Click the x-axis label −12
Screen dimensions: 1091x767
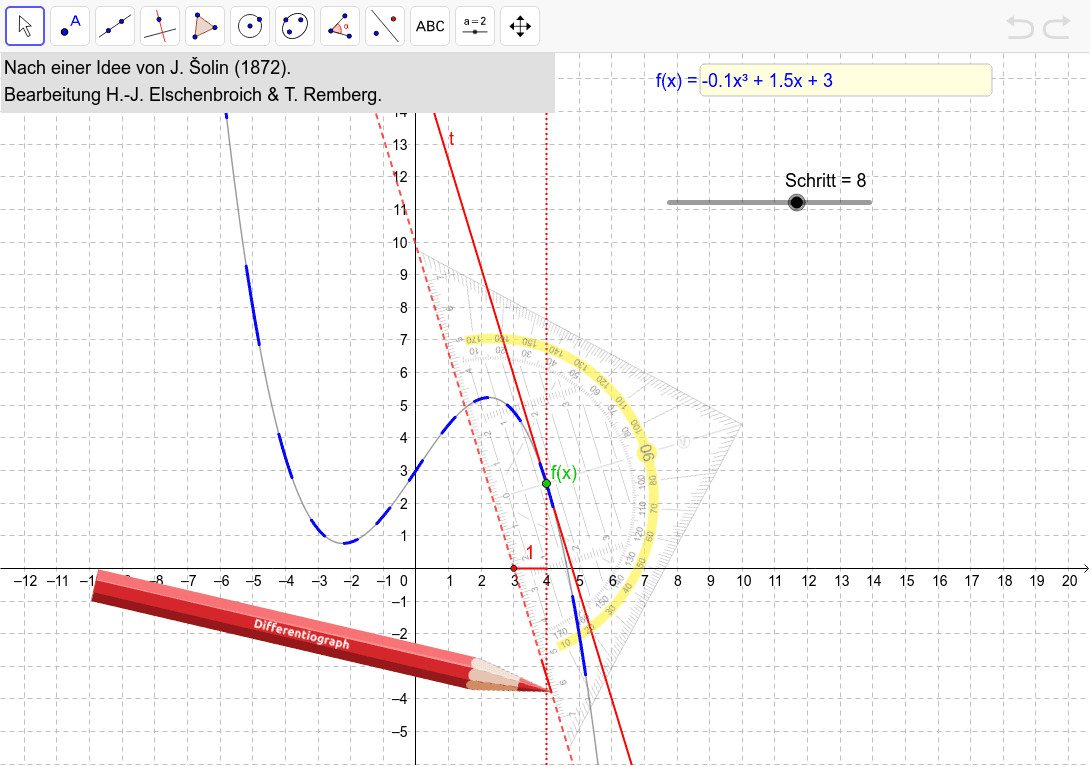[x=25, y=580]
